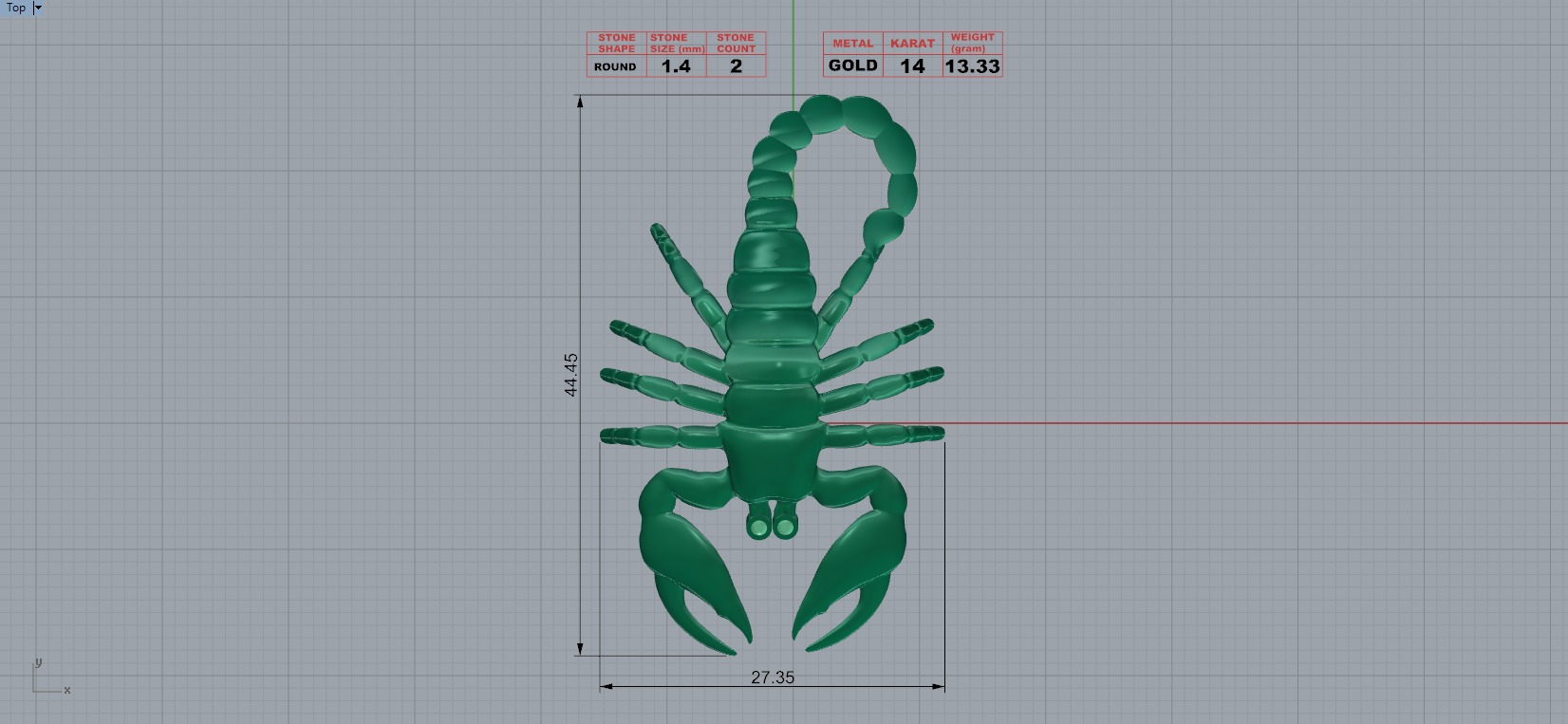This screenshot has height=724, width=1568.
Task: Click the GOLD metal value
Action: (x=853, y=65)
